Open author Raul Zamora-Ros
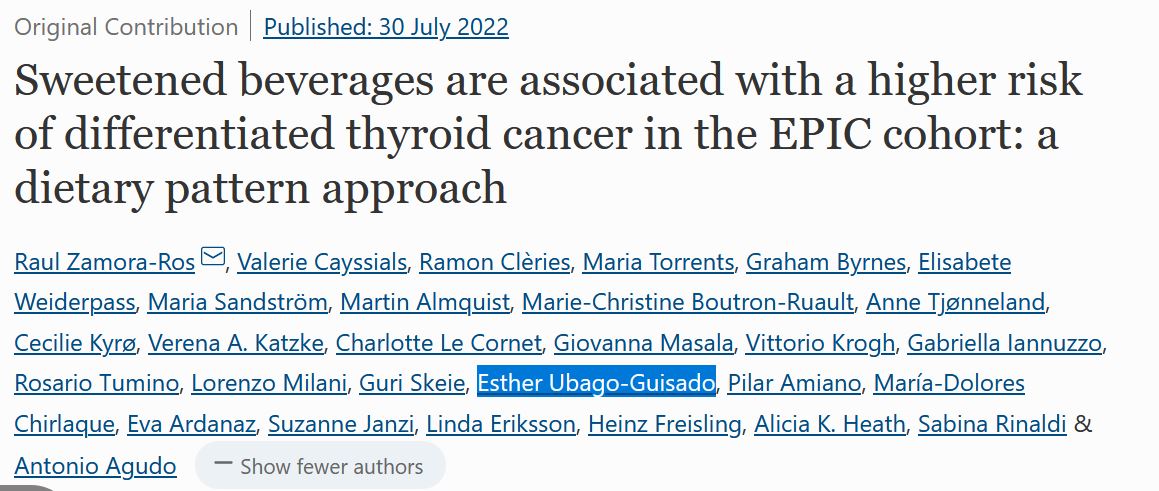Image resolution: width=1159 pixels, height=491 pixels. point(105,263)
